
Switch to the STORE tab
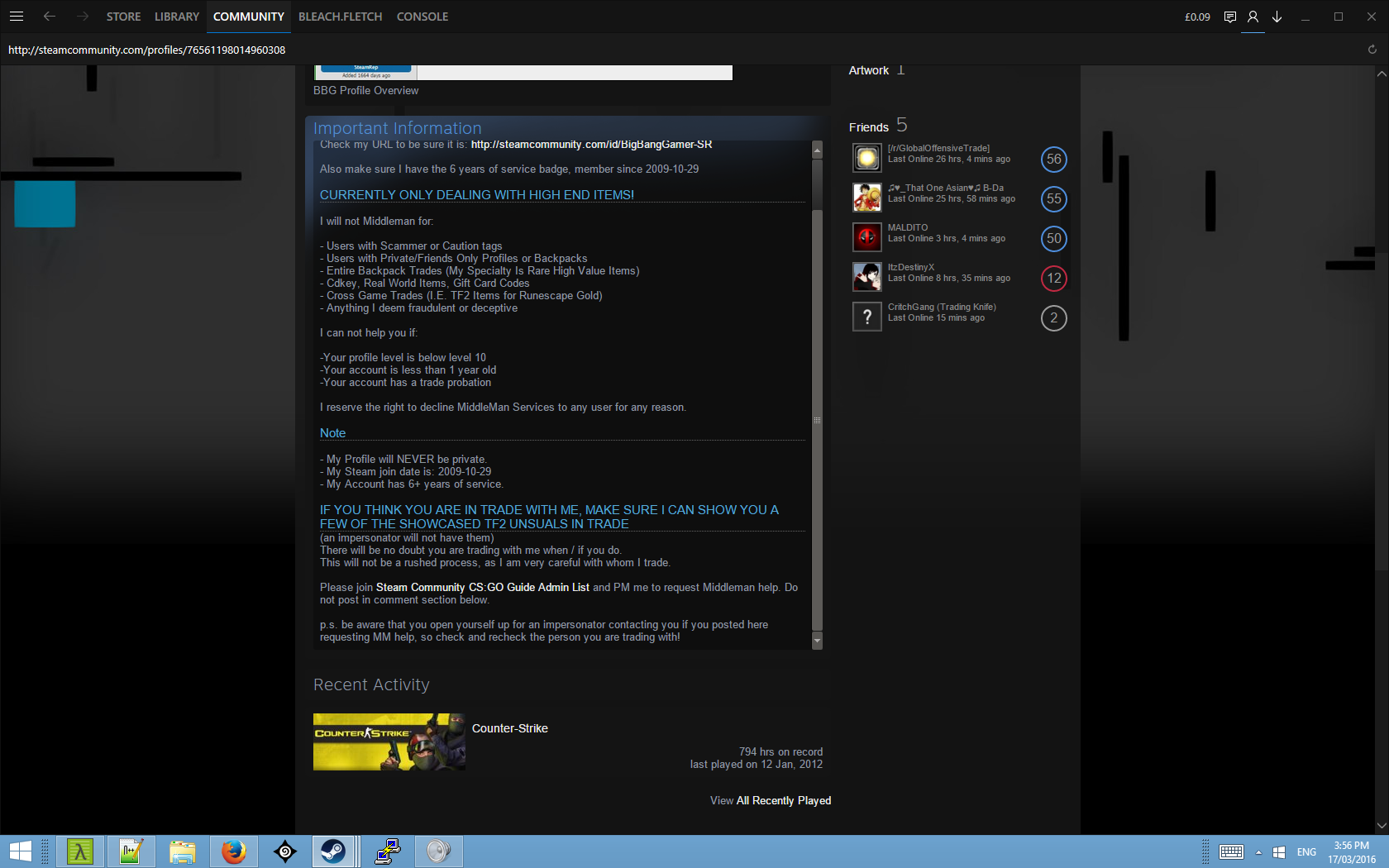coord(123,17)
